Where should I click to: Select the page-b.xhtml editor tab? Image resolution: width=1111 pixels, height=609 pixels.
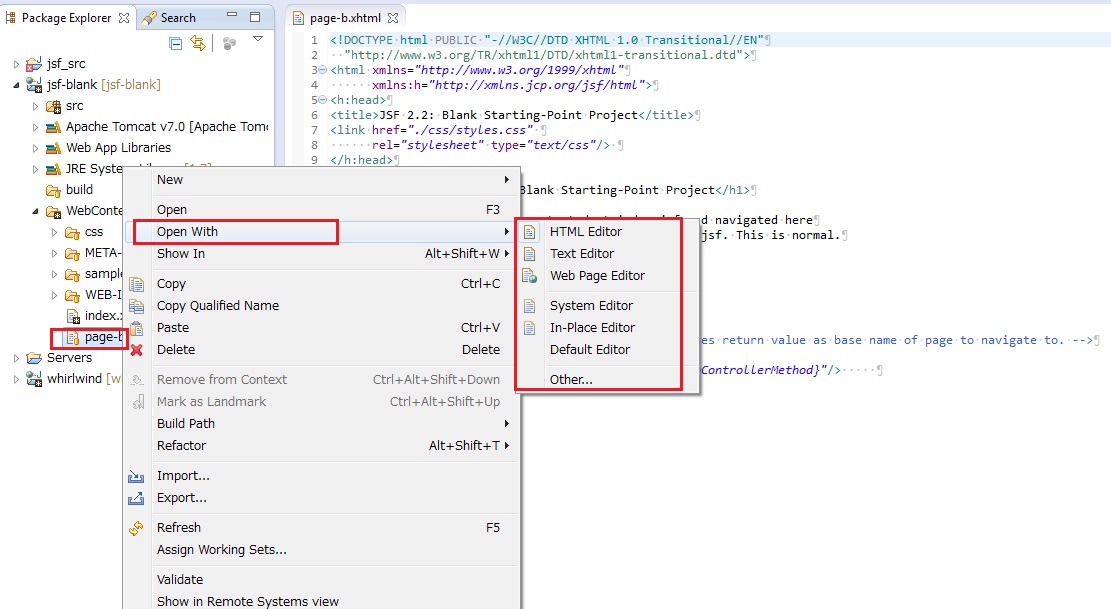344,18
